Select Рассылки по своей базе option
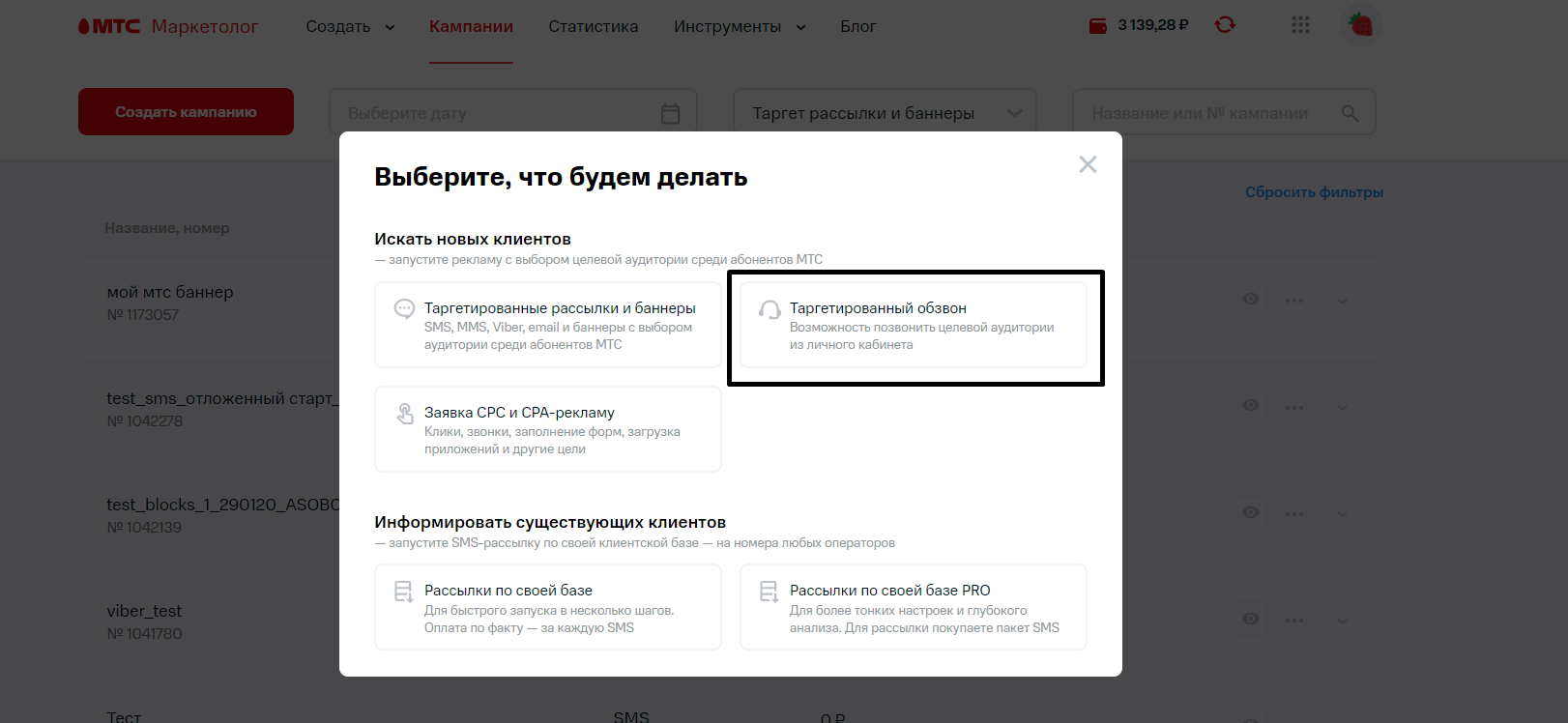Image resolution: width=1568 pixels, height=723 pixels. tap(548, 607)
